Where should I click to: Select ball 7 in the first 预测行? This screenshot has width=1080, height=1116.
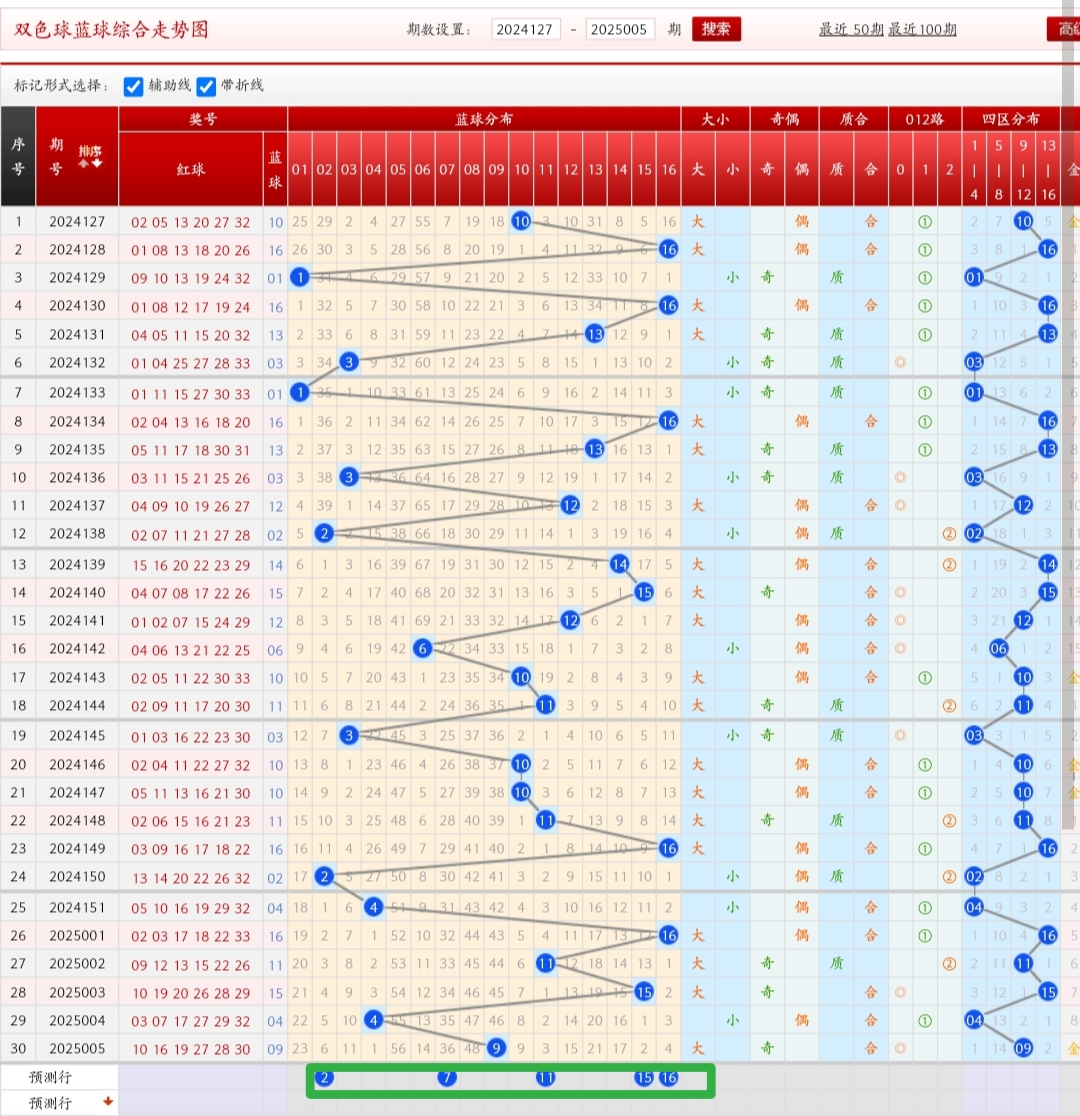446,1078
